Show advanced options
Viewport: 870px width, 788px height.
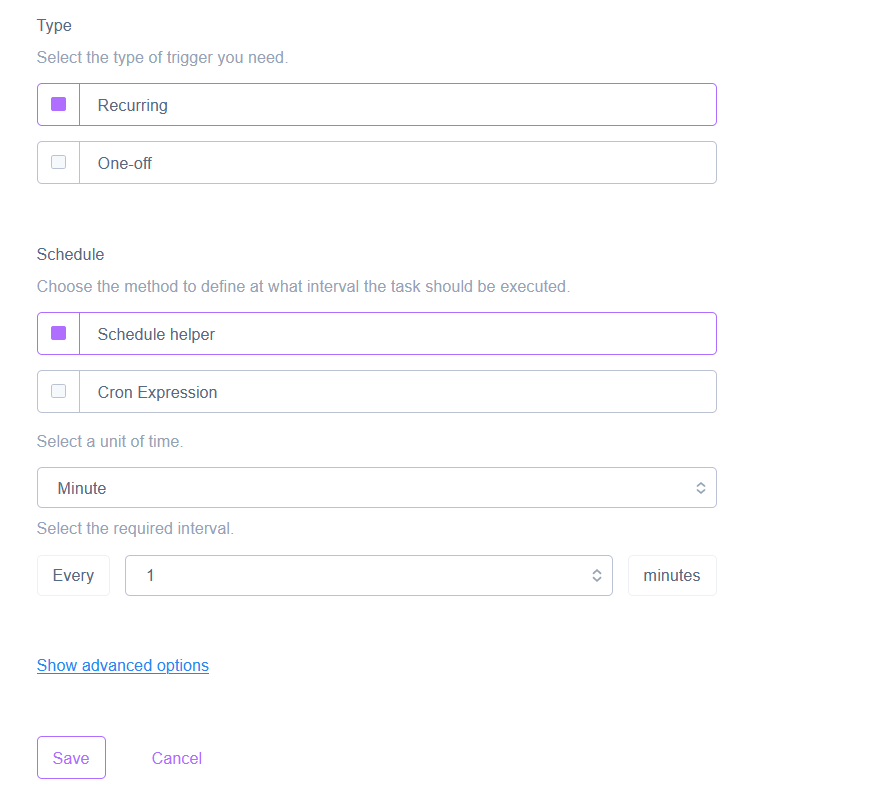(123, 665)
